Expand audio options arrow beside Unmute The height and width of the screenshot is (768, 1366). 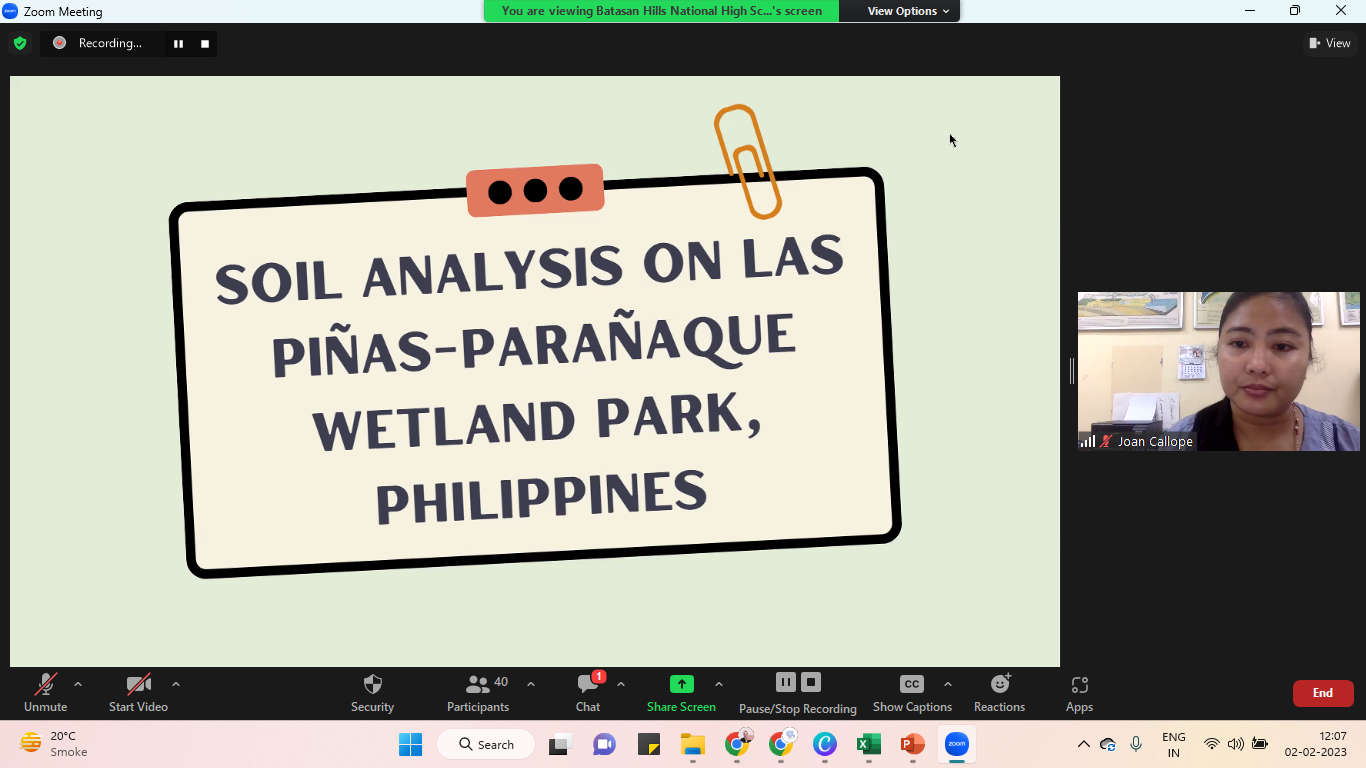78,685
